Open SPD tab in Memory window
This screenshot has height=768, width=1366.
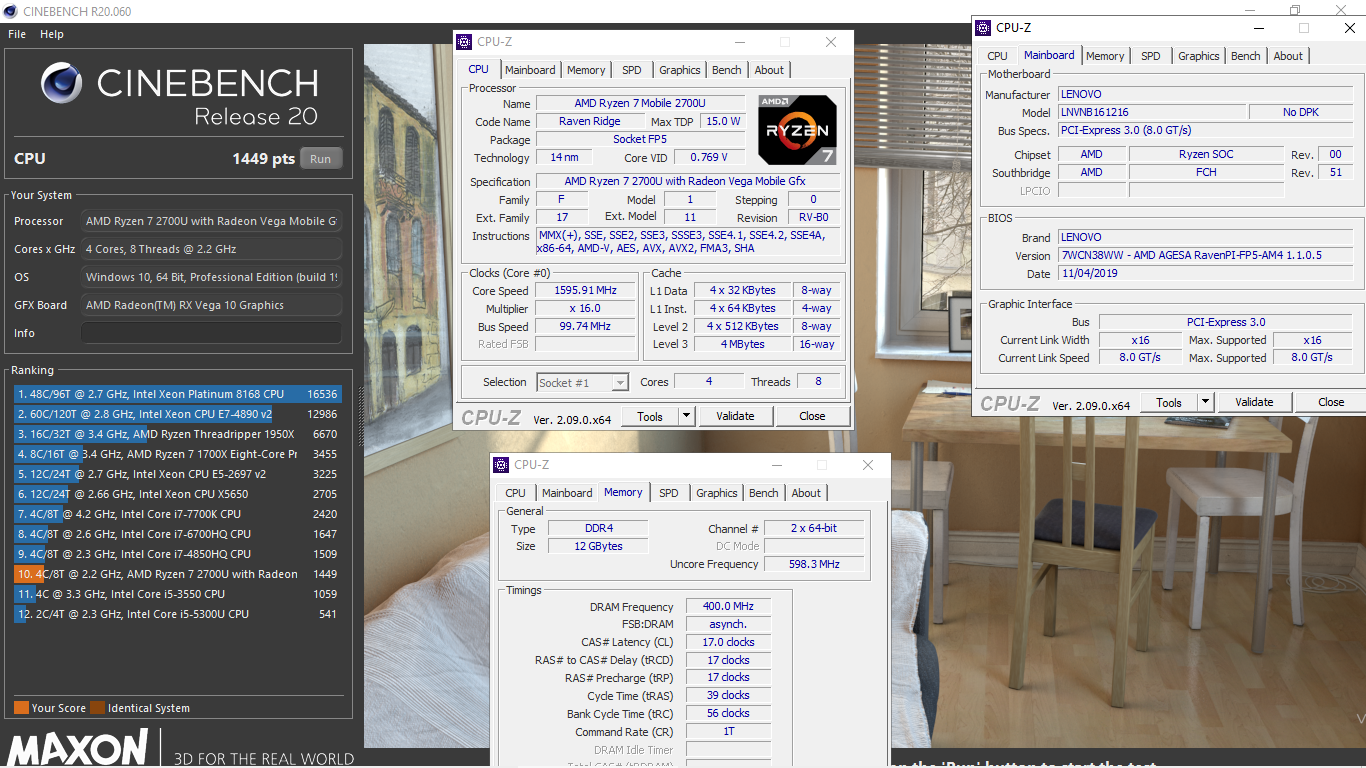(669, 493)
